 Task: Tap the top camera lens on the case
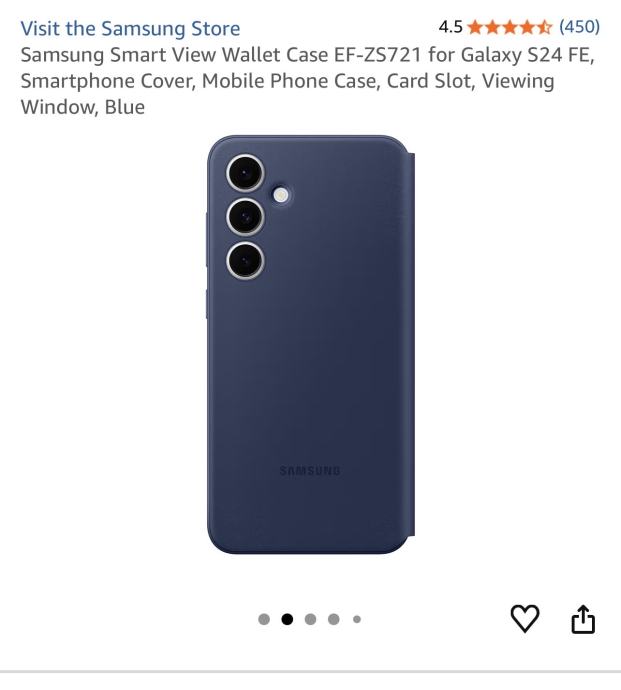coord(245,172)
